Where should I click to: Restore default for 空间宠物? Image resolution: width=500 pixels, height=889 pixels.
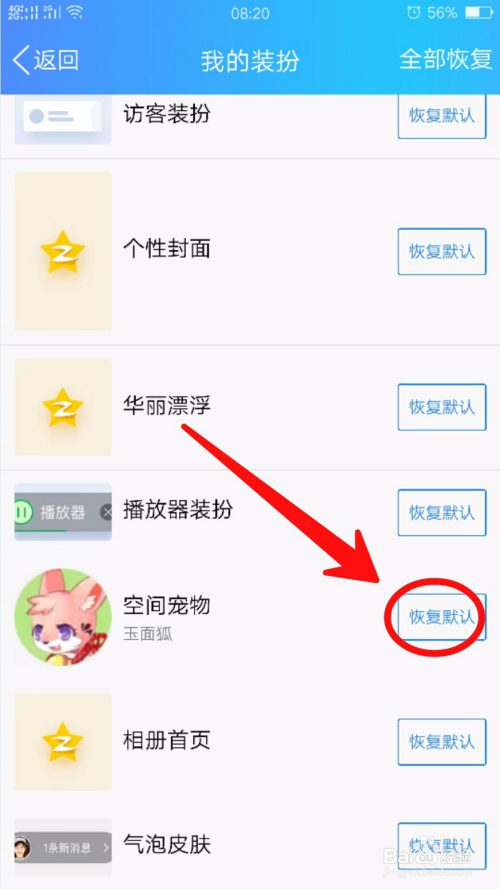click(442, 617)
